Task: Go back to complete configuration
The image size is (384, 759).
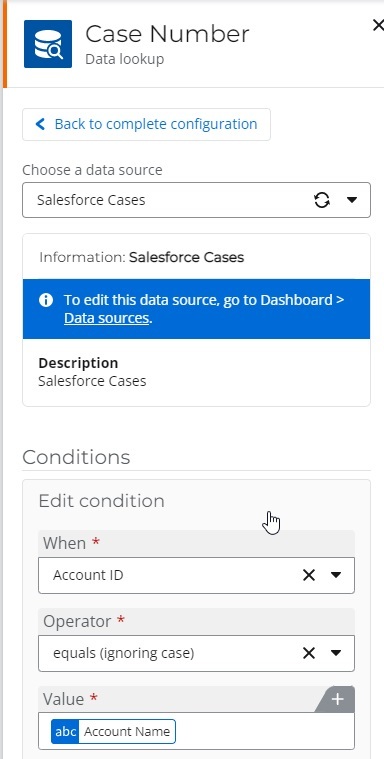Action: pyautogui.click(x=146, y=124)
